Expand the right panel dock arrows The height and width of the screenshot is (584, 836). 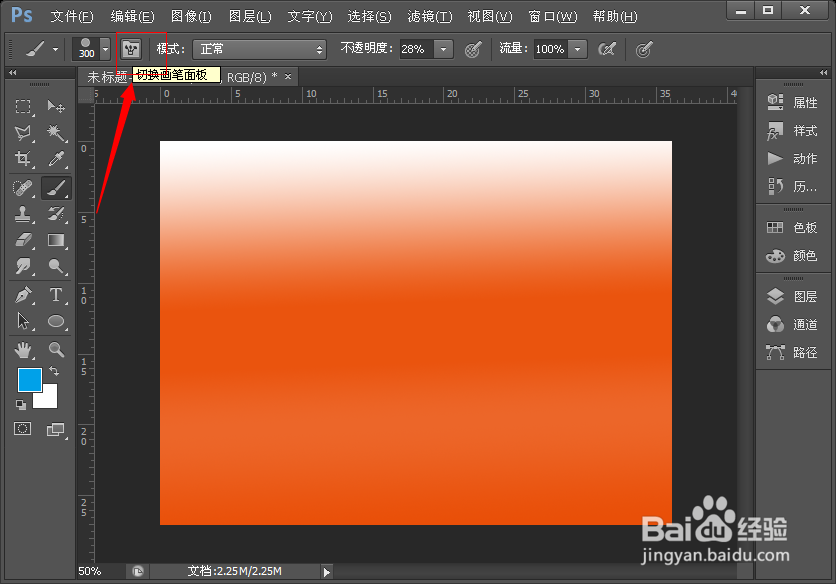[823, 73]
